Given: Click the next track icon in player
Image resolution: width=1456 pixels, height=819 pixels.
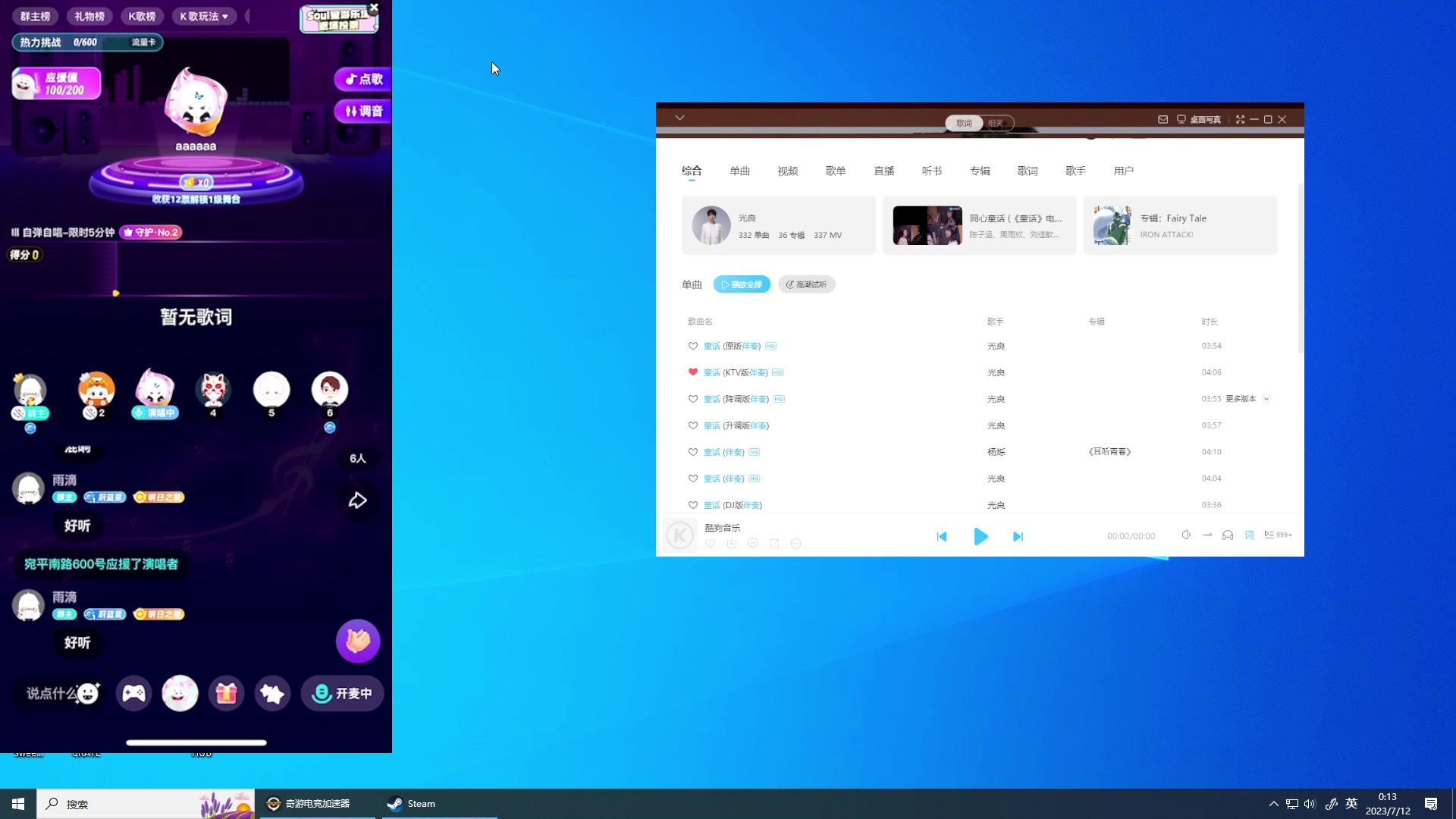Looking at the screenshot, I should pos(1018,536).
